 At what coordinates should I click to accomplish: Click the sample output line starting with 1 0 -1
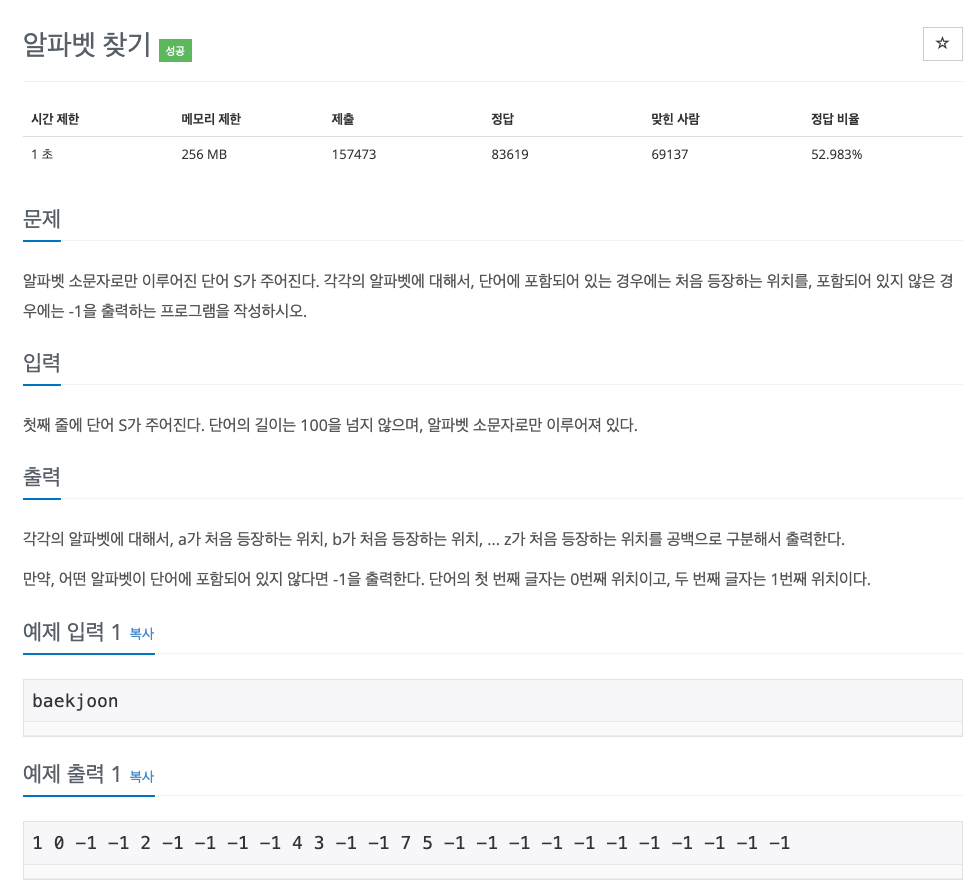pos(411,843)
